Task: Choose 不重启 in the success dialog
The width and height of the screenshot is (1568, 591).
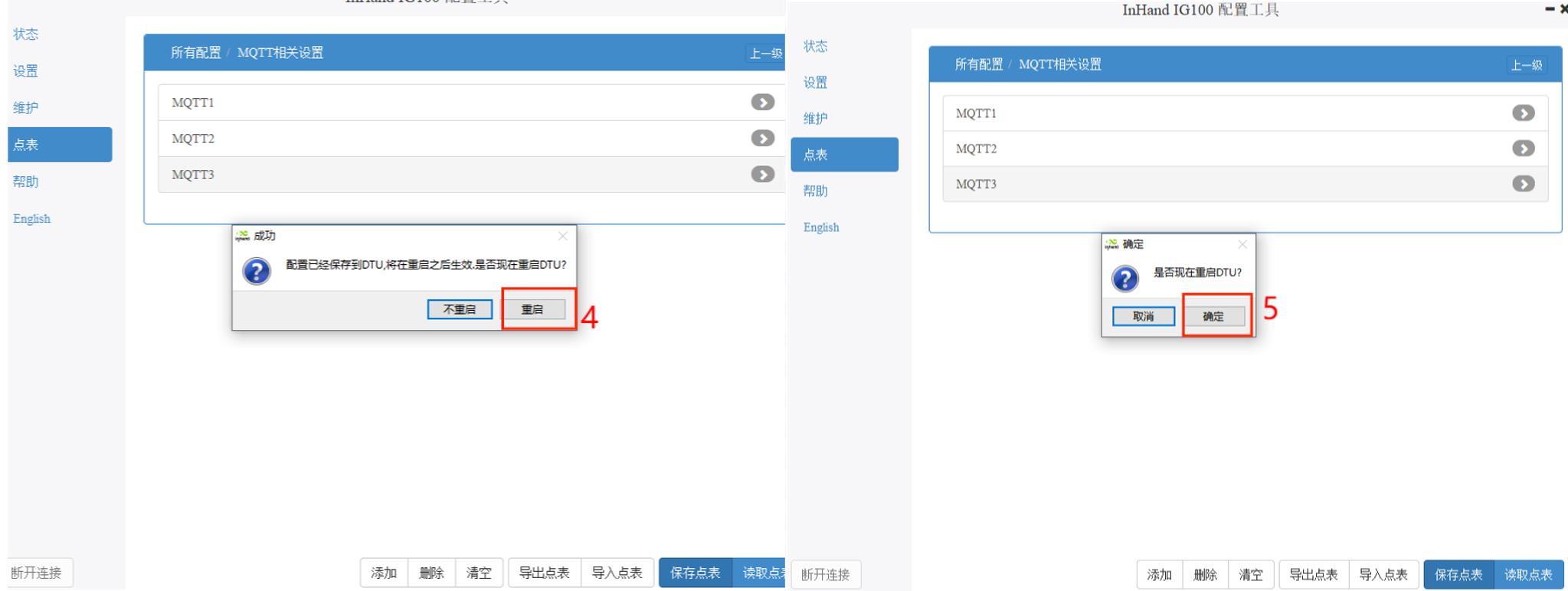Action: [460, 309]
